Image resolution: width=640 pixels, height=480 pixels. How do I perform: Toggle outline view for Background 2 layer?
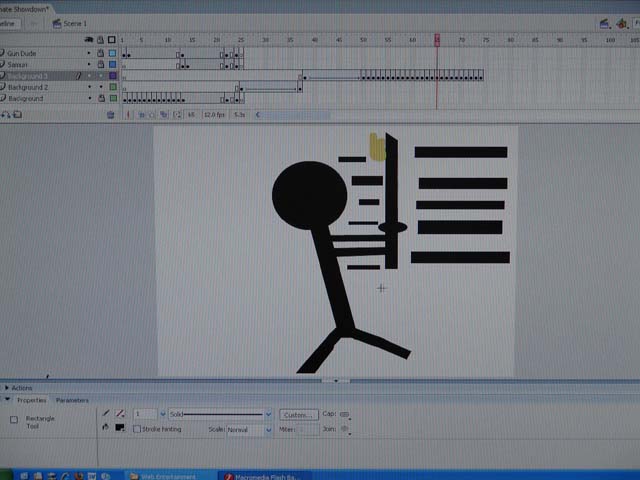click(x=112, y=87)
